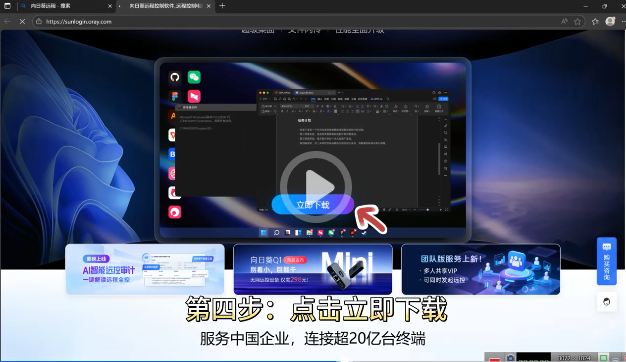Select the Sunlogin remote control software tab
Image resolution: width=626 pixels, height=362 pixels.
[166, 6]
